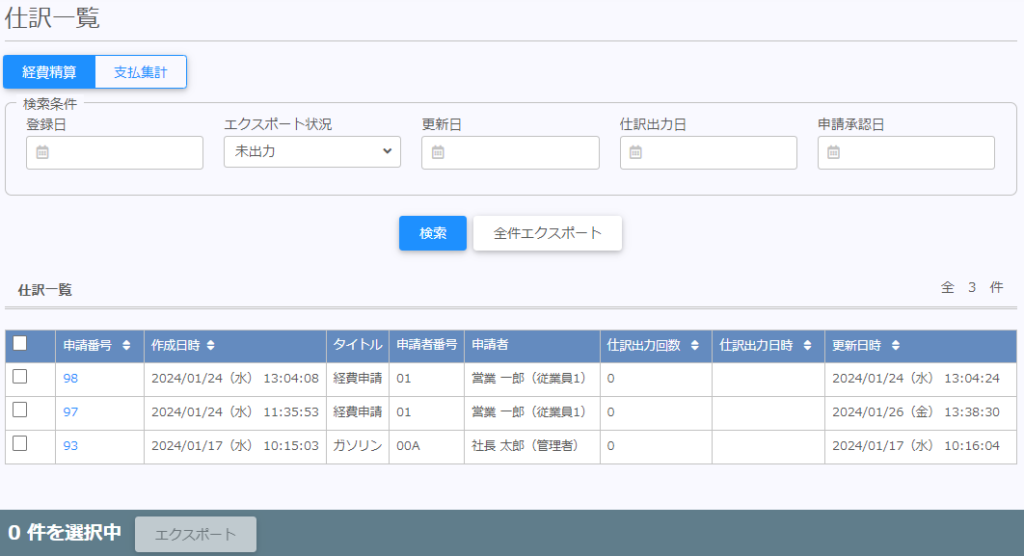The height and width of the screenshot is (556, 1024).
Task: Open the エクスポート状況 dropdown
Action: (312, 152)
